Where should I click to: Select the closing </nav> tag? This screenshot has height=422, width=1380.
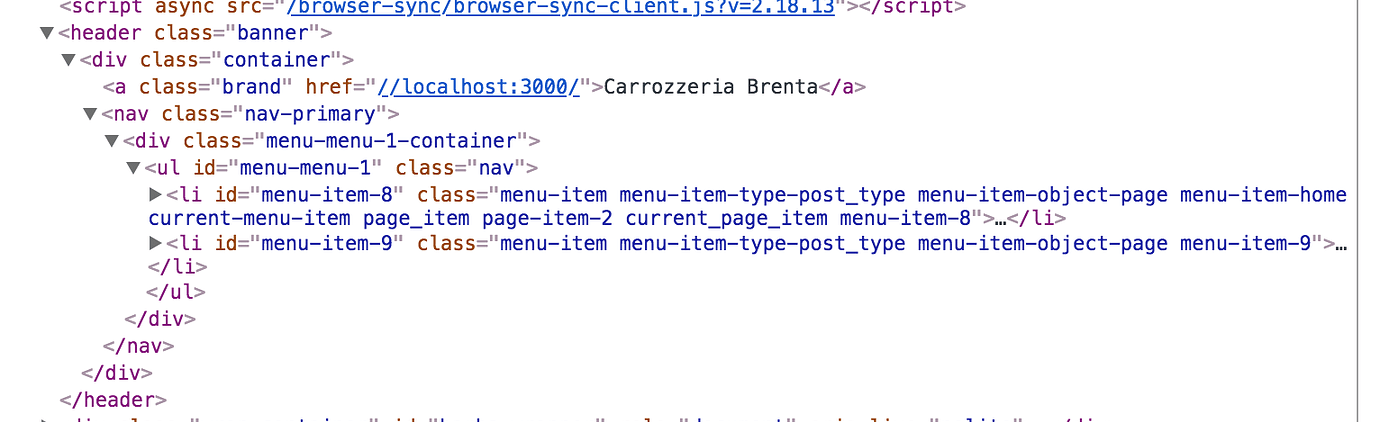click(x=139, y=346)
